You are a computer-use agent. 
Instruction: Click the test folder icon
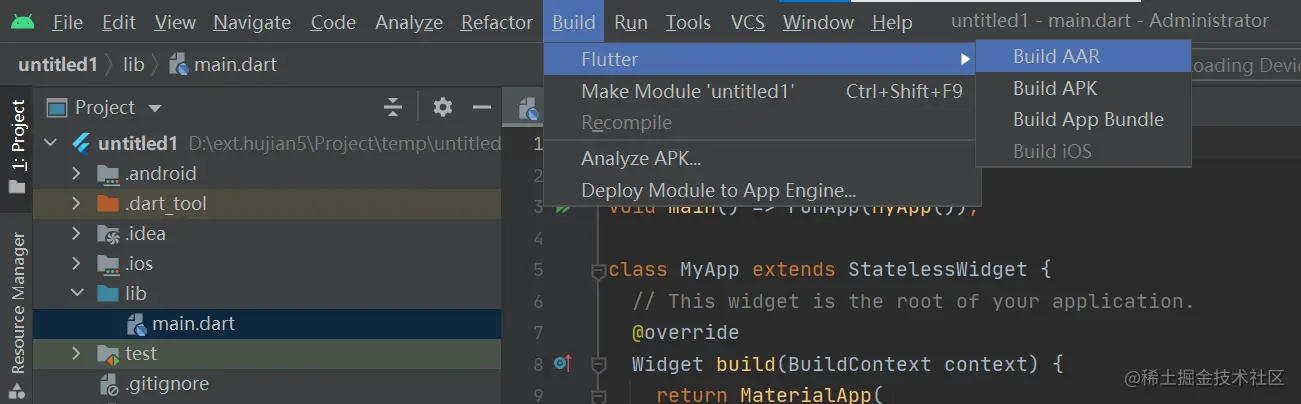click(108, 354)
